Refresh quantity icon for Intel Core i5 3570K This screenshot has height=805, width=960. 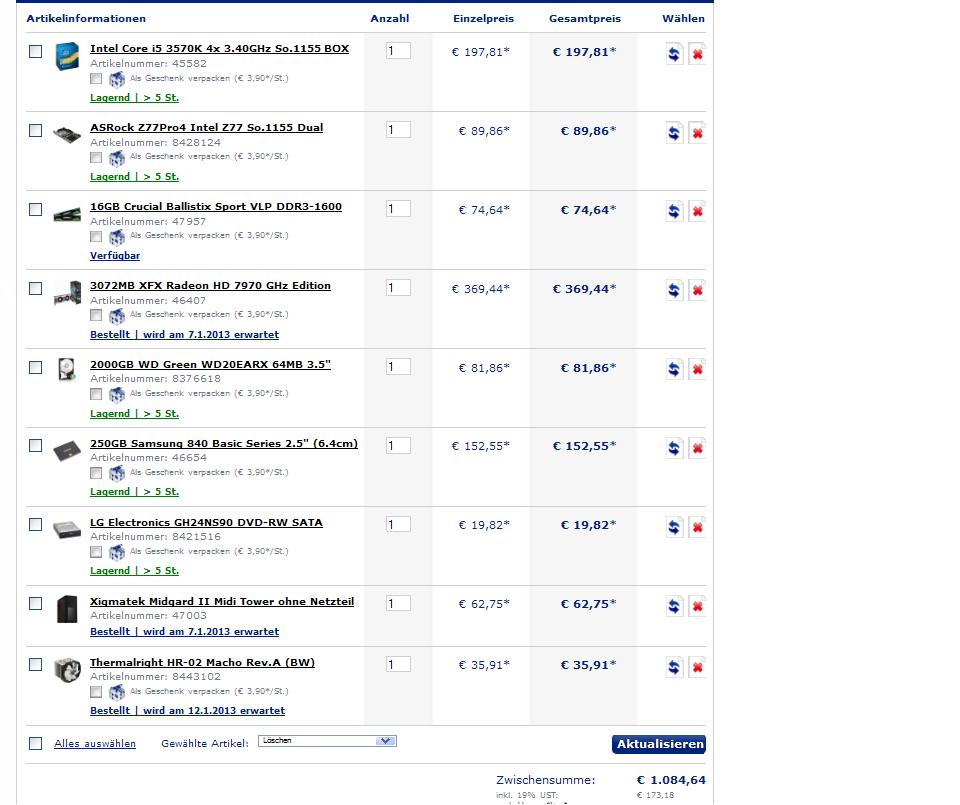click(674, 54)
